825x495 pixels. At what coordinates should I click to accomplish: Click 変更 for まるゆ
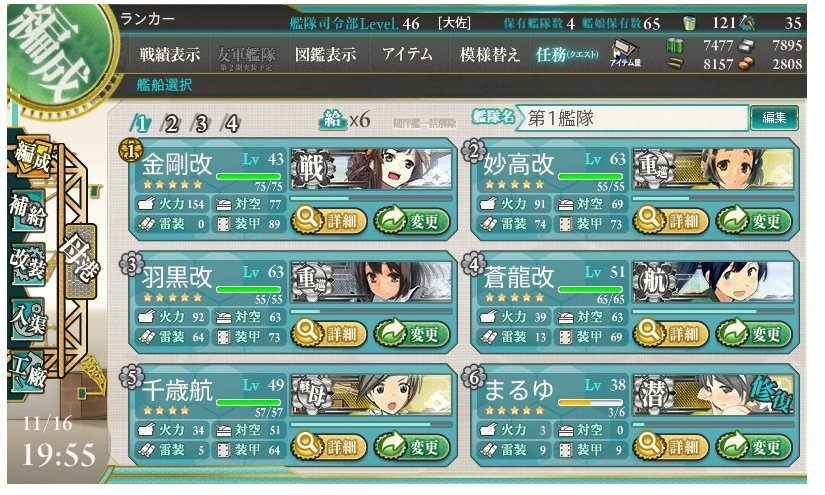point(754,447)
